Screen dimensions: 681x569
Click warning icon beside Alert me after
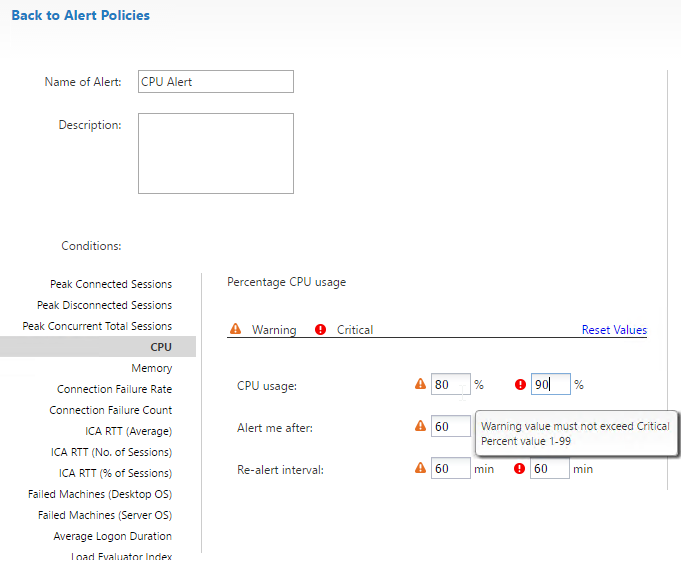tap(420, 425)
